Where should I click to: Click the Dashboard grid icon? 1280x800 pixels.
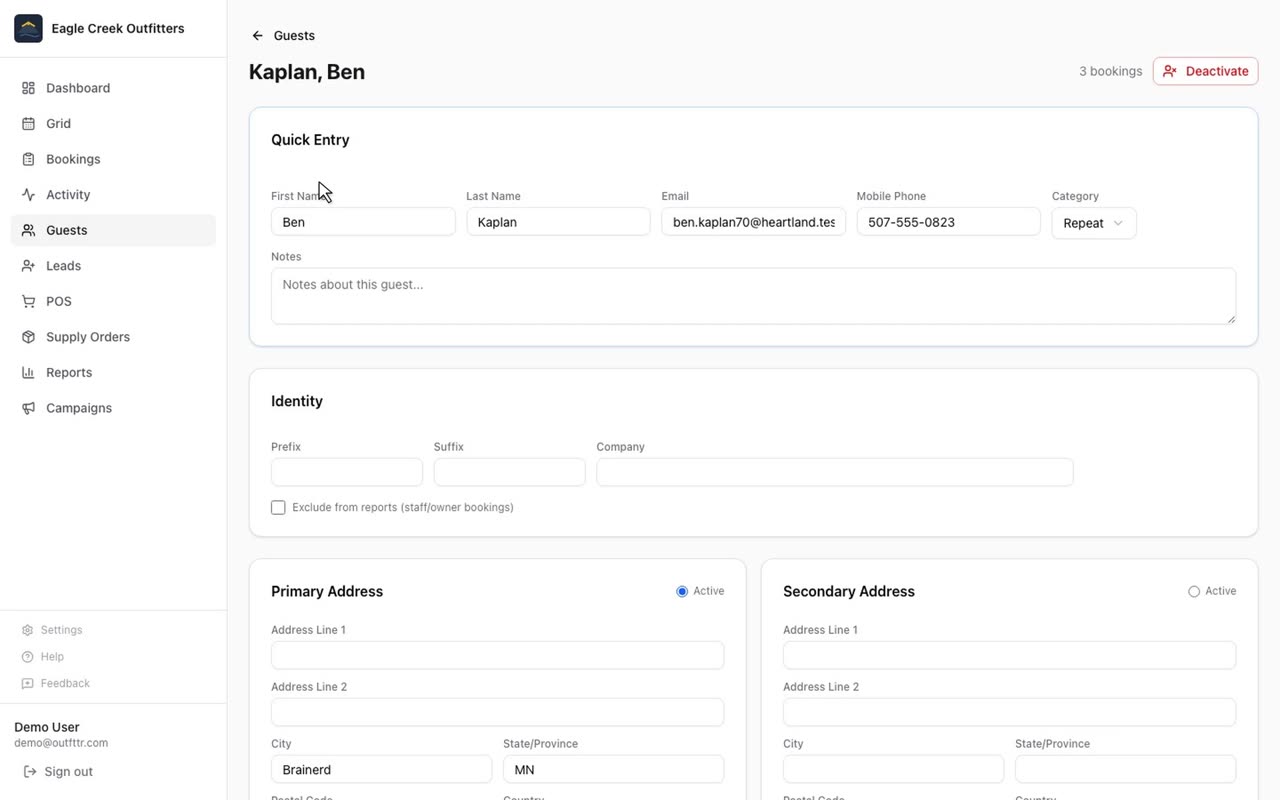tap(28, 88)
